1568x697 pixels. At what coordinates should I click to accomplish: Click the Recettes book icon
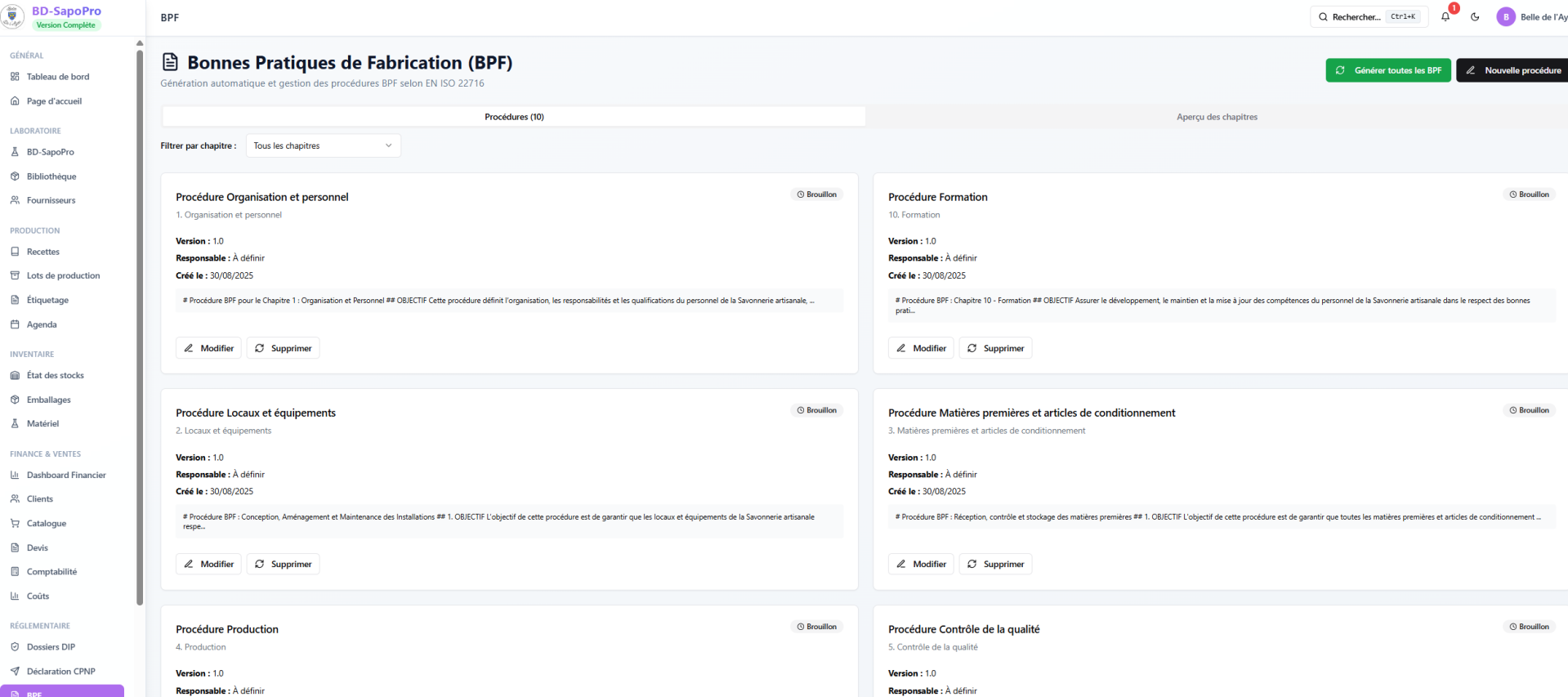click(15, 252)
